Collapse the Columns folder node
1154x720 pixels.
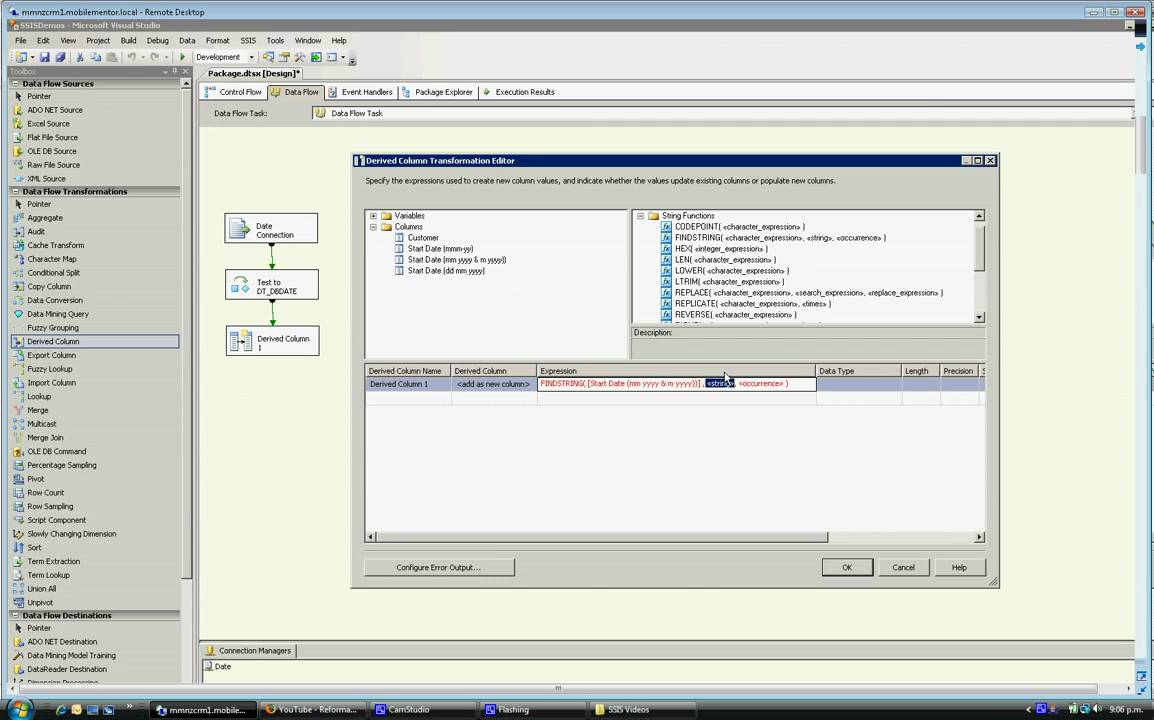[x=373, y=227]
